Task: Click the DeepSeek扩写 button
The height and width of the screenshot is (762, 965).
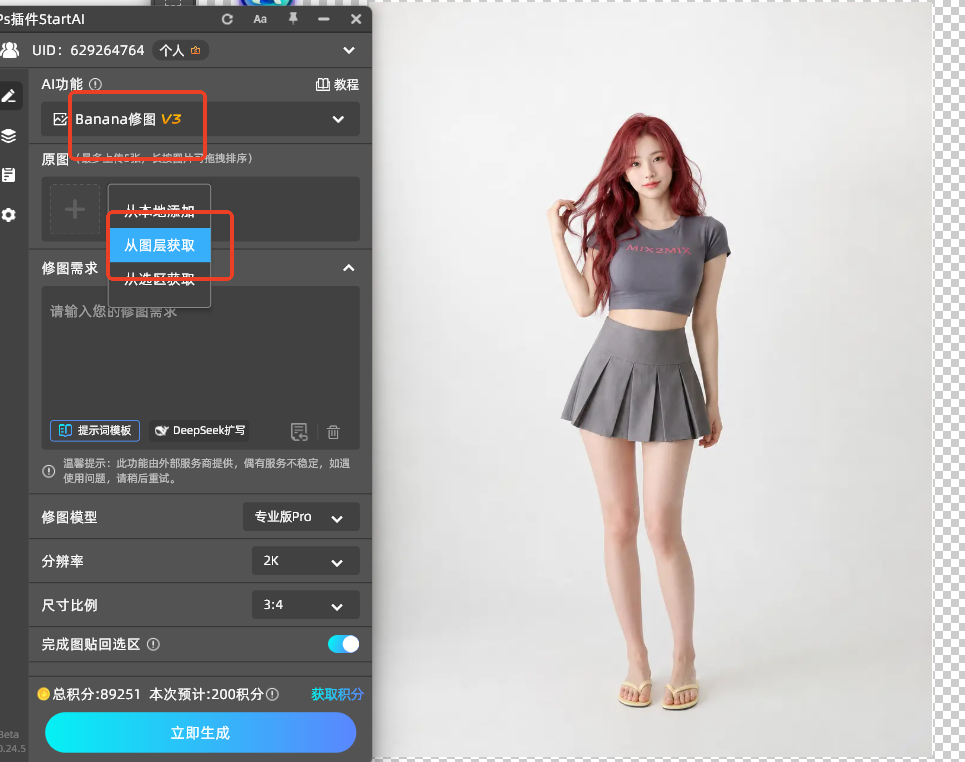Action: pos(200,430)
